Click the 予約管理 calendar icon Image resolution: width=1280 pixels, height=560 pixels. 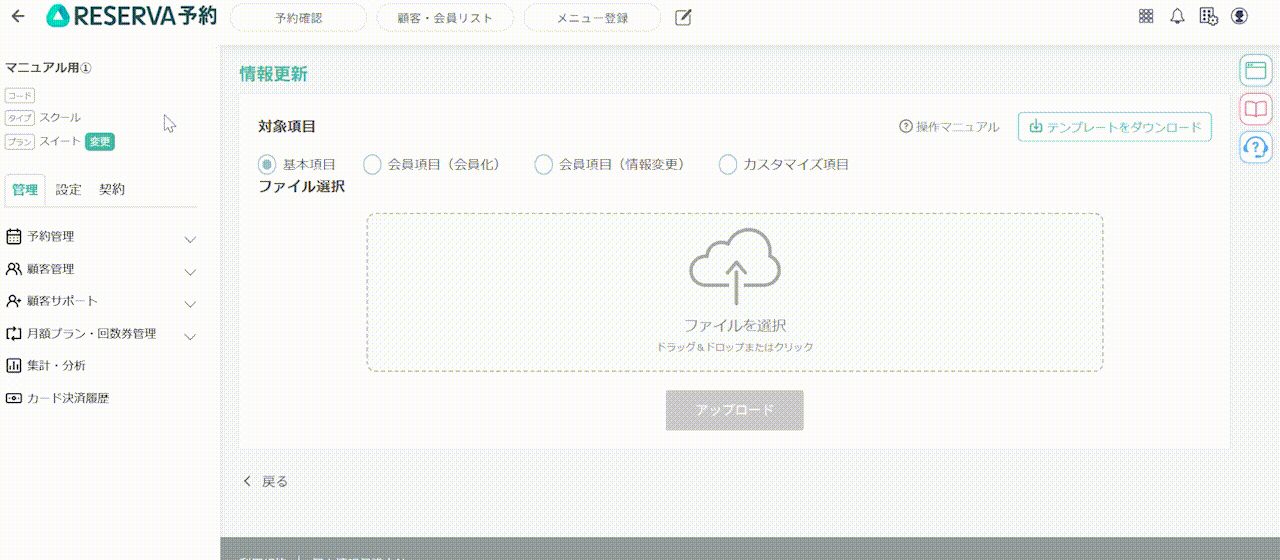tap(14, 237)
